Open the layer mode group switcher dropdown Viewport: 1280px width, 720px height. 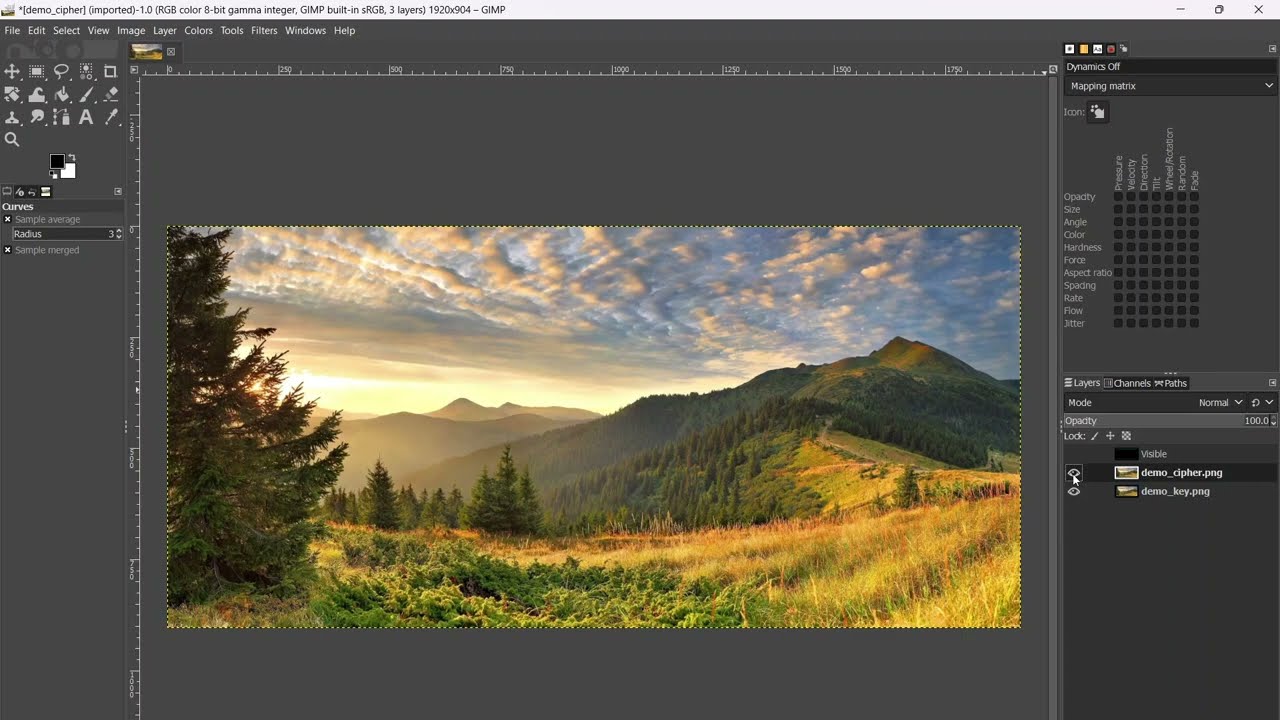1262,402
